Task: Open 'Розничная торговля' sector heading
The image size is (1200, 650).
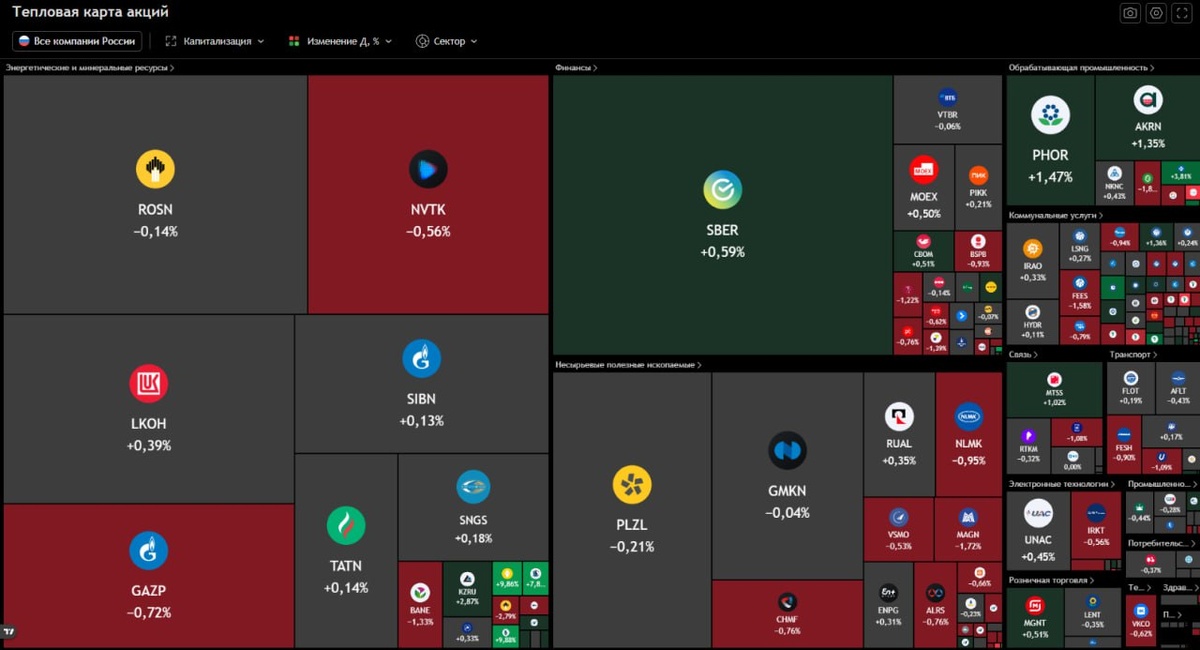Action: tap(1051, 580)
